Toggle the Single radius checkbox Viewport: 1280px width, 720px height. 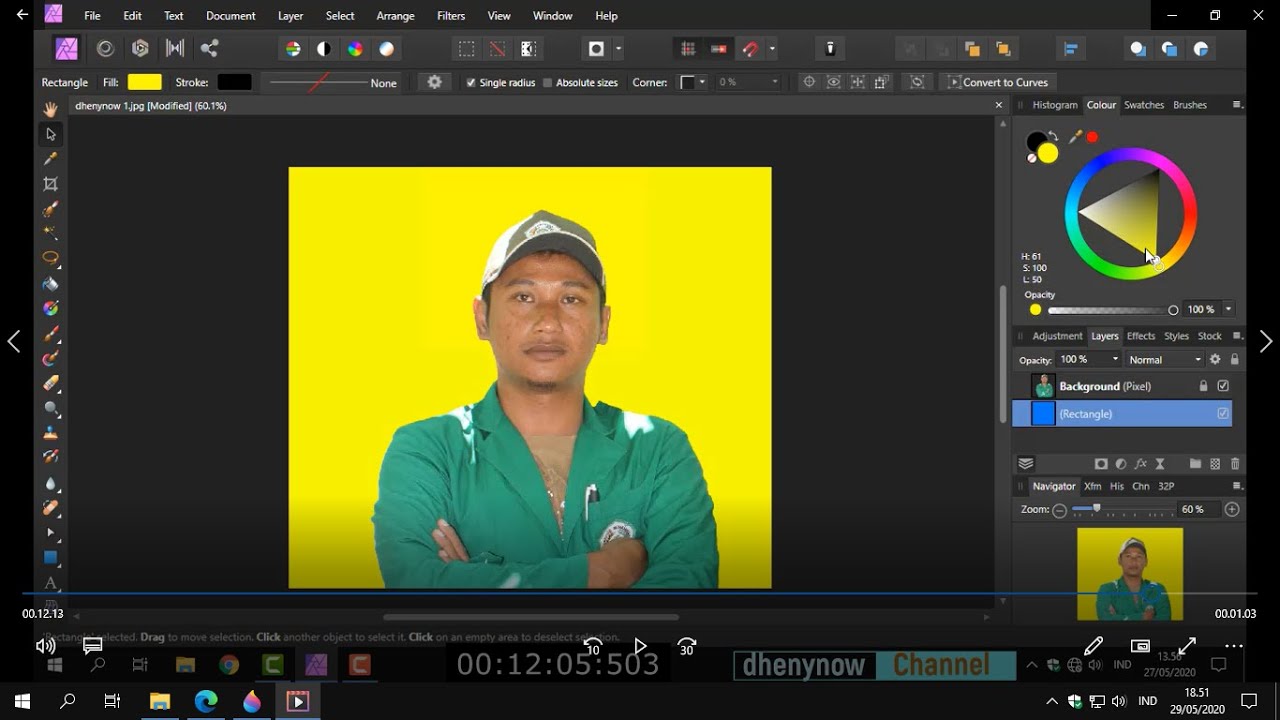471,83
